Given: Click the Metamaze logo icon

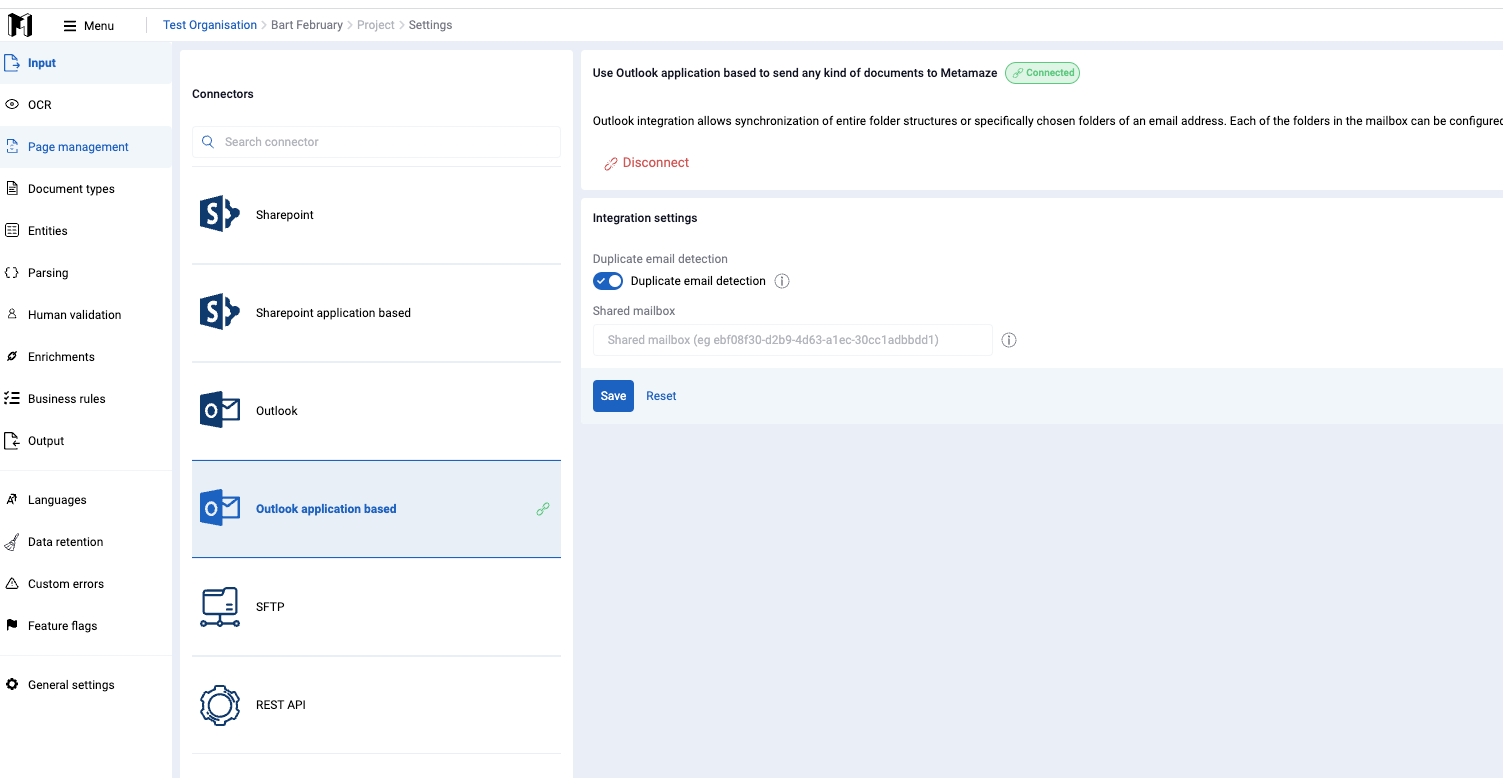Looking at the screenshot, I should 20,25.
